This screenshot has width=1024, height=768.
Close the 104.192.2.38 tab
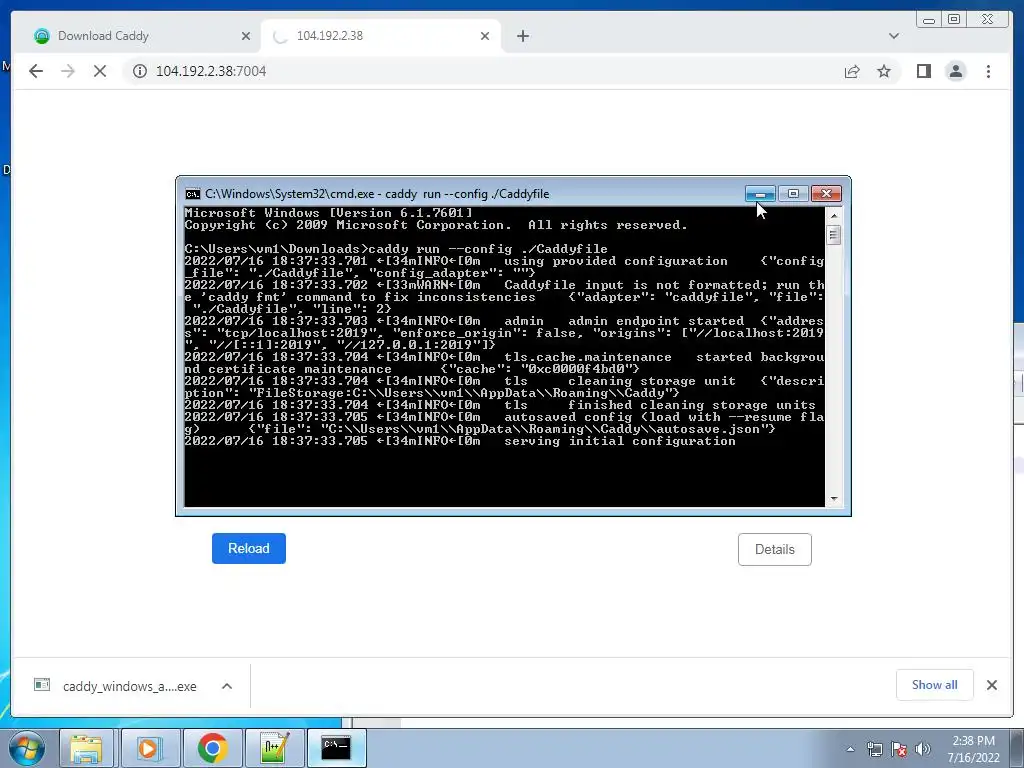485,36
